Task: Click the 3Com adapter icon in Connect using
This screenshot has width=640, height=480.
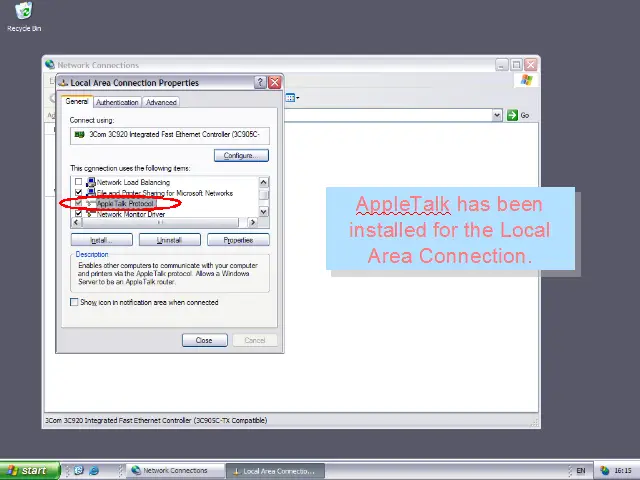Action: coord(80,134)
